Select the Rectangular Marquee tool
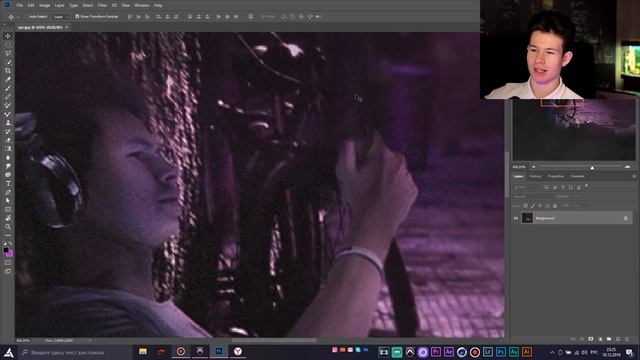This screenshot has width=640, height=360. [x=8, y=45]
